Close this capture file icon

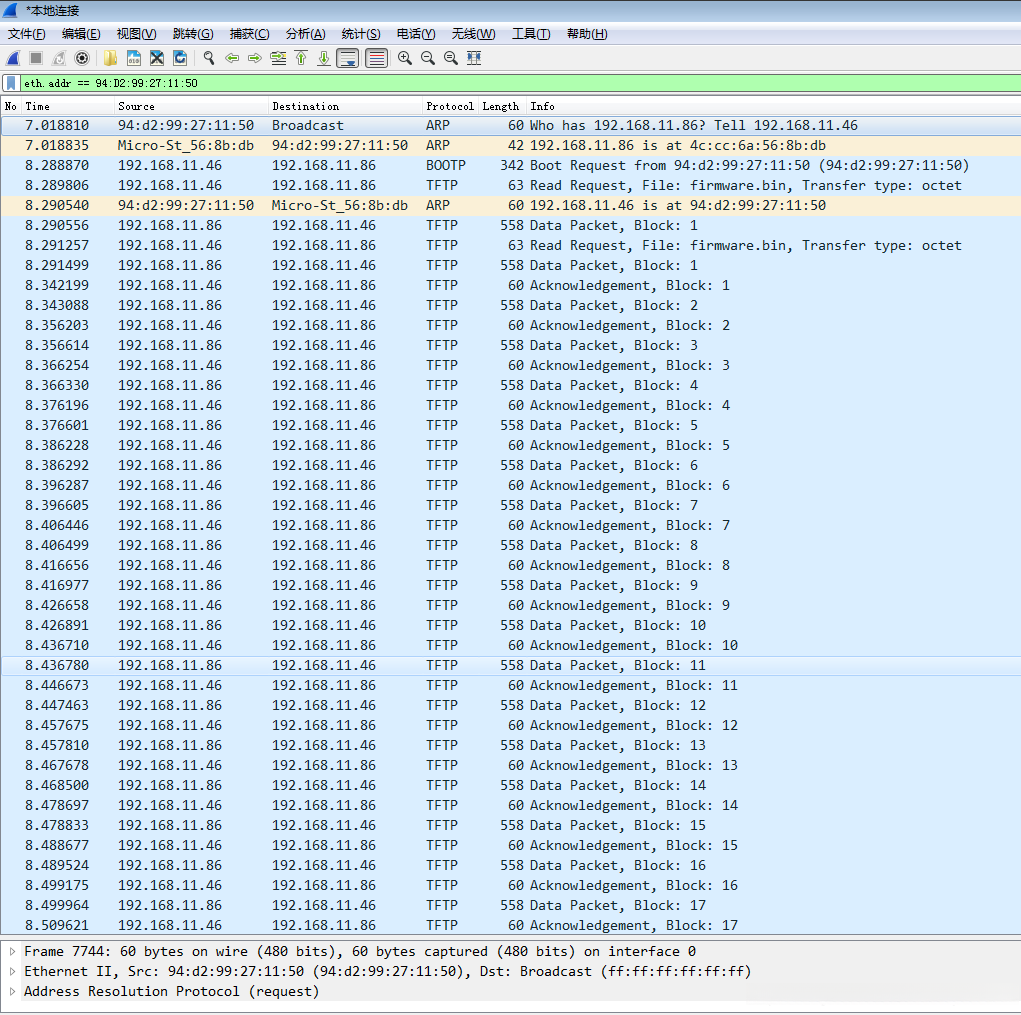click(x=157, y=59)
